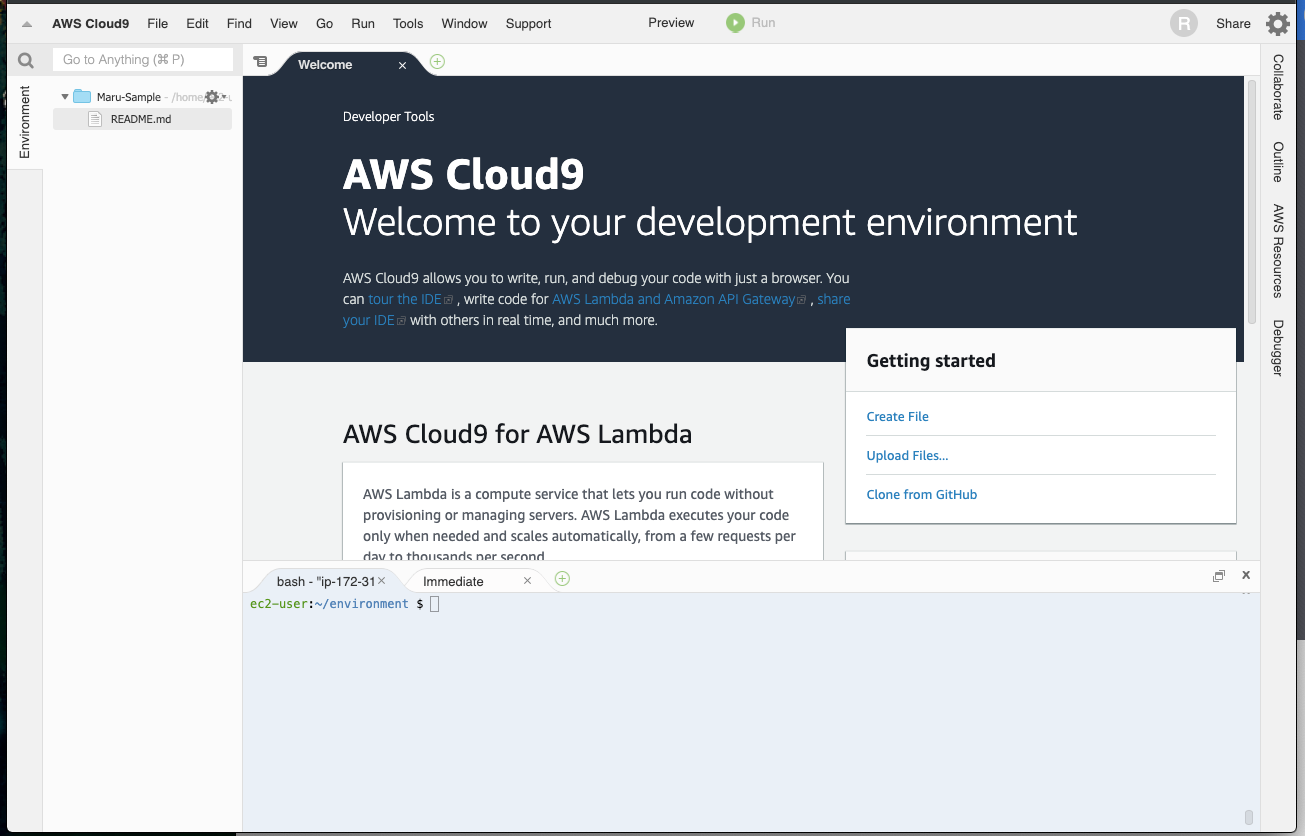Image resolution: width=1305 pixels, height=836 pixels.
Task: Open the Tools menu
Action: tap(408, 23)
